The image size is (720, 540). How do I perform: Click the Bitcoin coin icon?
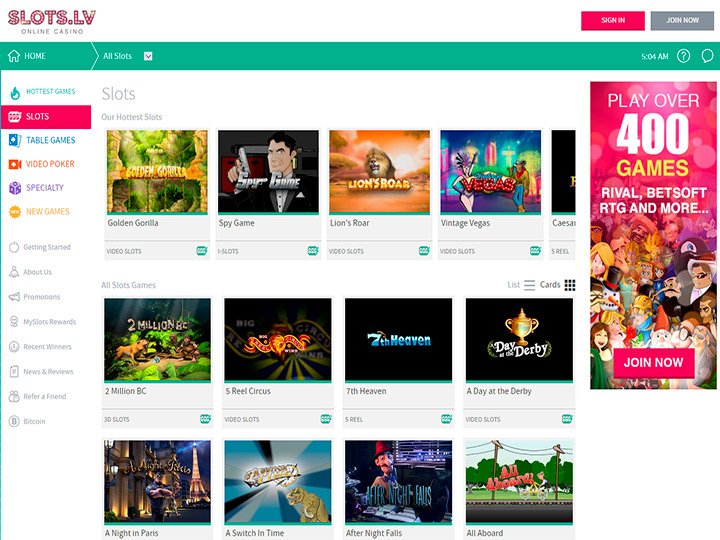click(14, 421)
